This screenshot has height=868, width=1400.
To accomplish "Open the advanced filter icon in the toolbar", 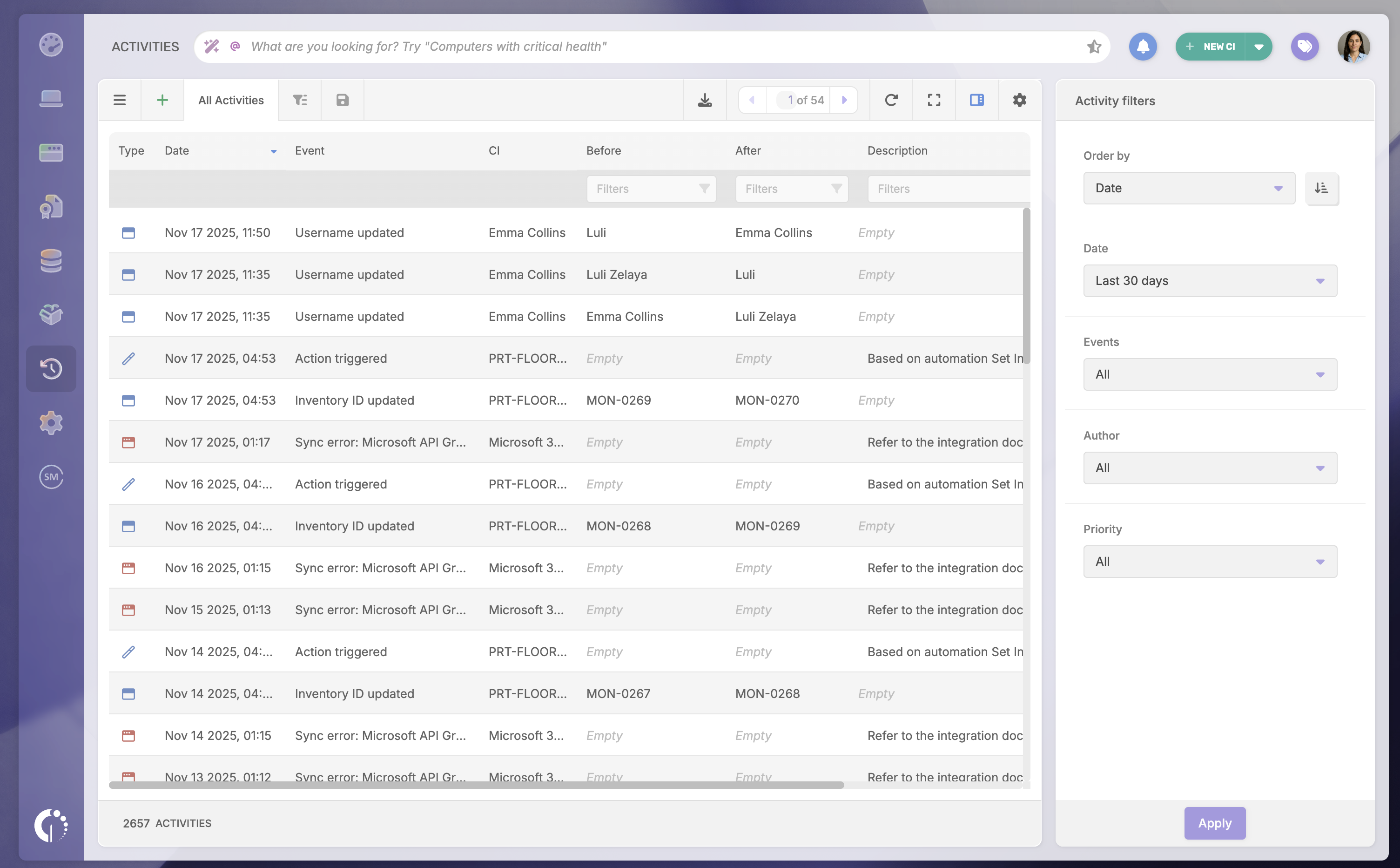I will click(x=300, y=100).
